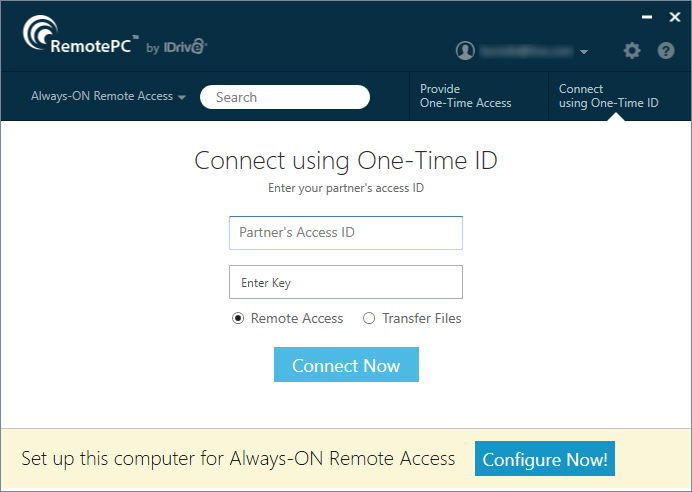Choose the Transfer Files radio option
Image resolution: width=692 pixels, height=492 pixels.
369,318
